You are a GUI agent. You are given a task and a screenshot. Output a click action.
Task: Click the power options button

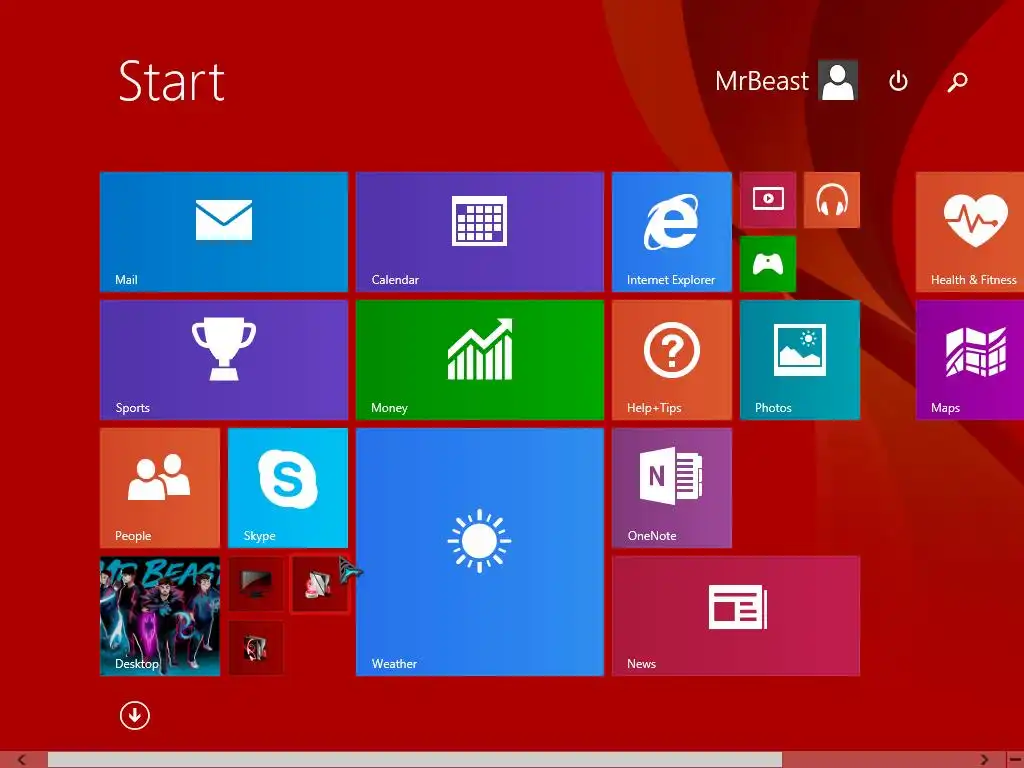coord(899,81)
